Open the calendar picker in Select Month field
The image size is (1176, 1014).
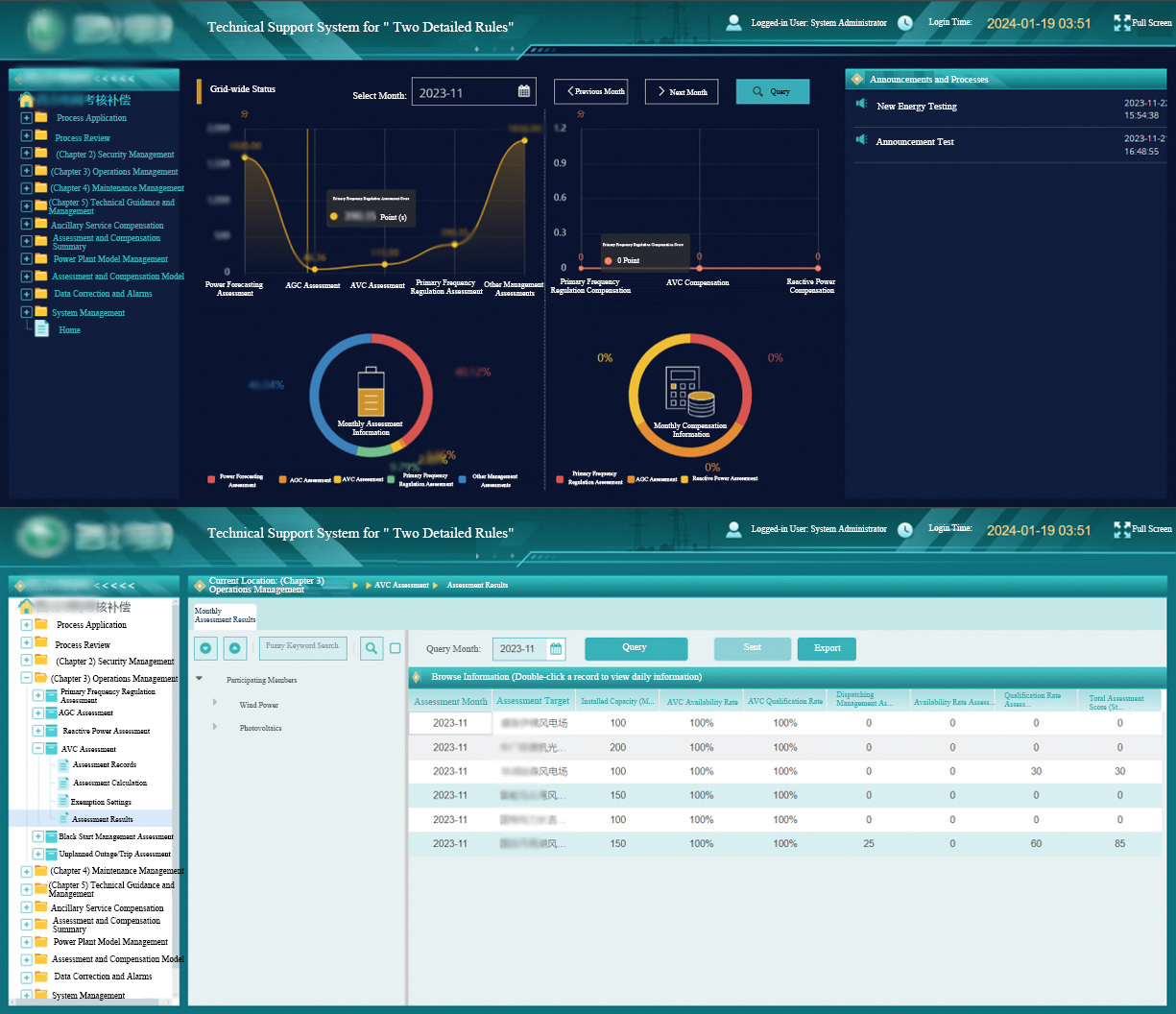(x=524, y=92)
